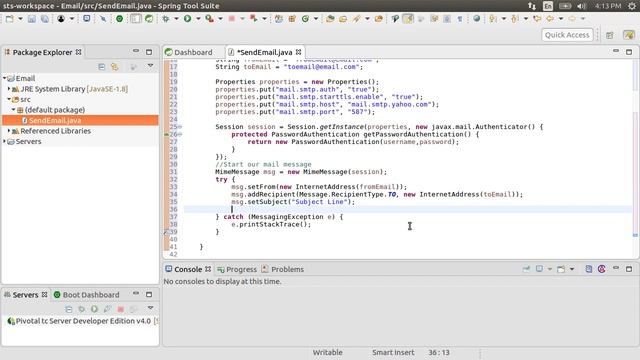This screenshot has height=360, width=640.
Task: Click the green Run button icon
Action: [x=187, y=19]
